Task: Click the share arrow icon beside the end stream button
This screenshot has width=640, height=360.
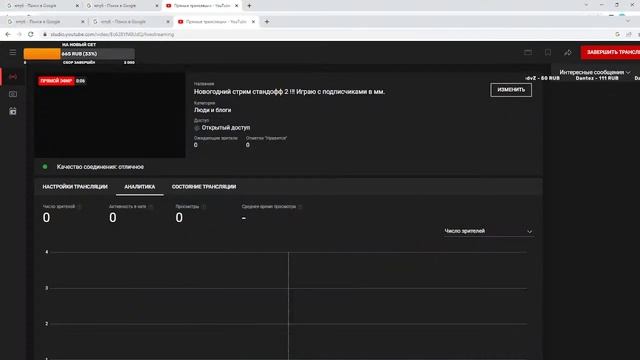Action: tap(568, 52)
